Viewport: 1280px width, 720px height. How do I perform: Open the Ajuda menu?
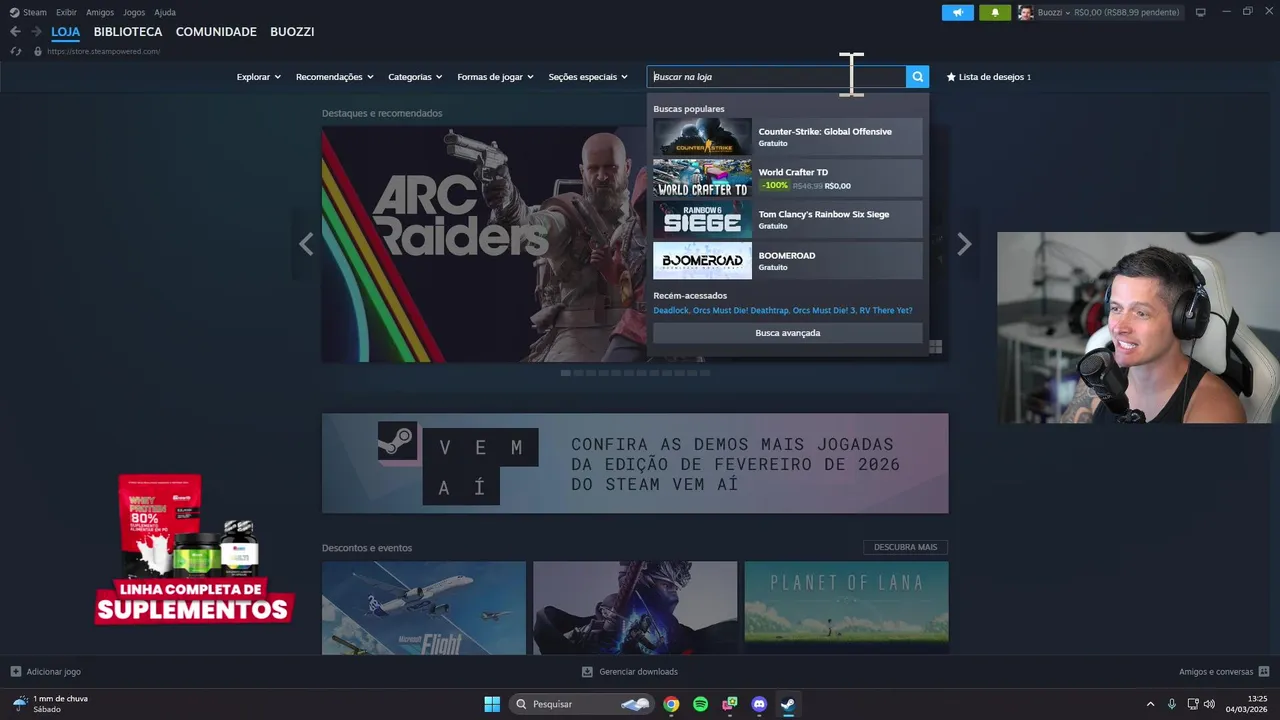(x=165, y=12)
